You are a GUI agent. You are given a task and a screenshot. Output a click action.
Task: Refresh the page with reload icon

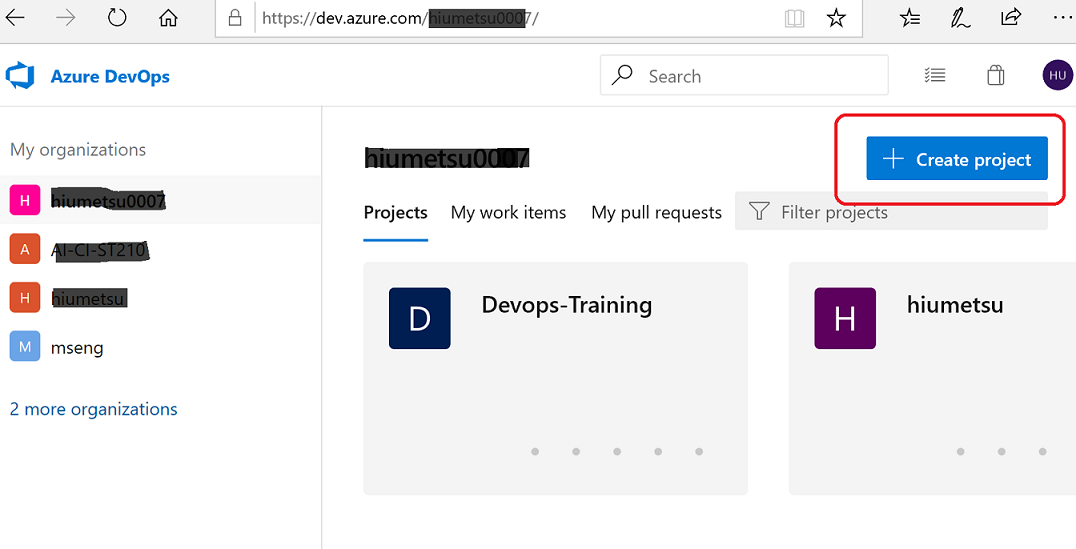click(x=117, y=17)
